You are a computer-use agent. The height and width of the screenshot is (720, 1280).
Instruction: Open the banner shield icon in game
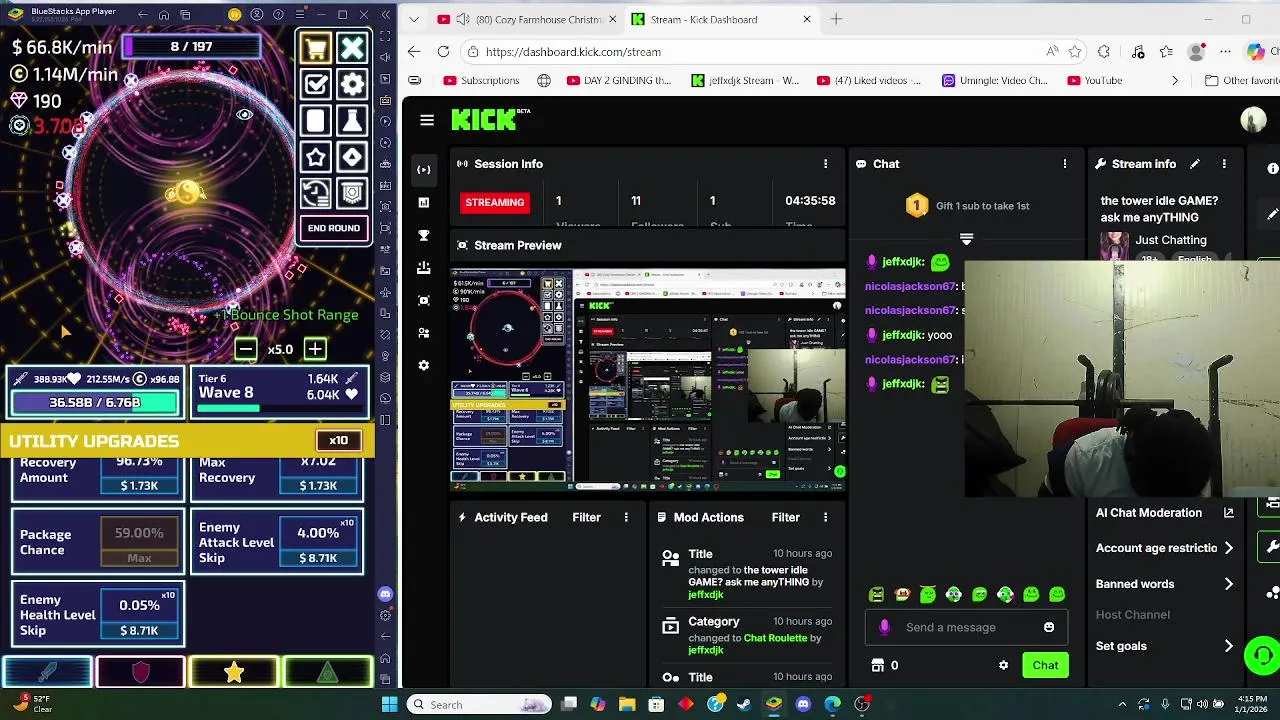[352, 193]
